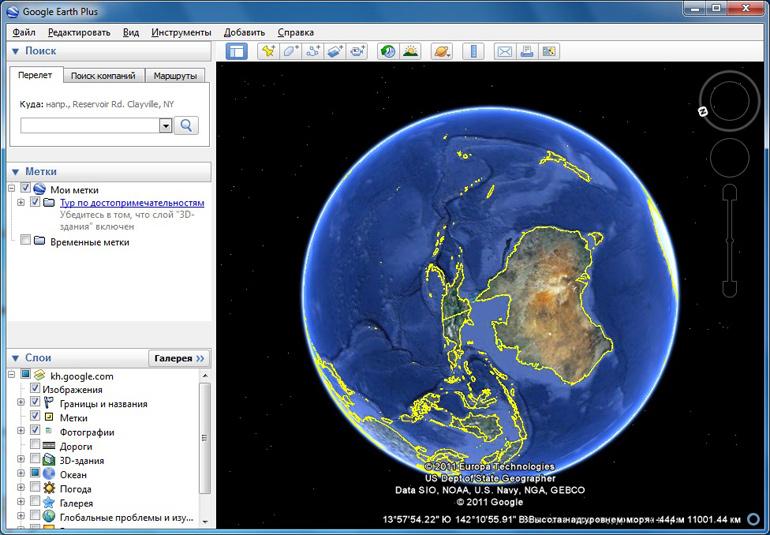Image resolution: width=770 pixels, height=535 pixels.
Task: Click the record a tour camera icon
Action: click(357, 51)
